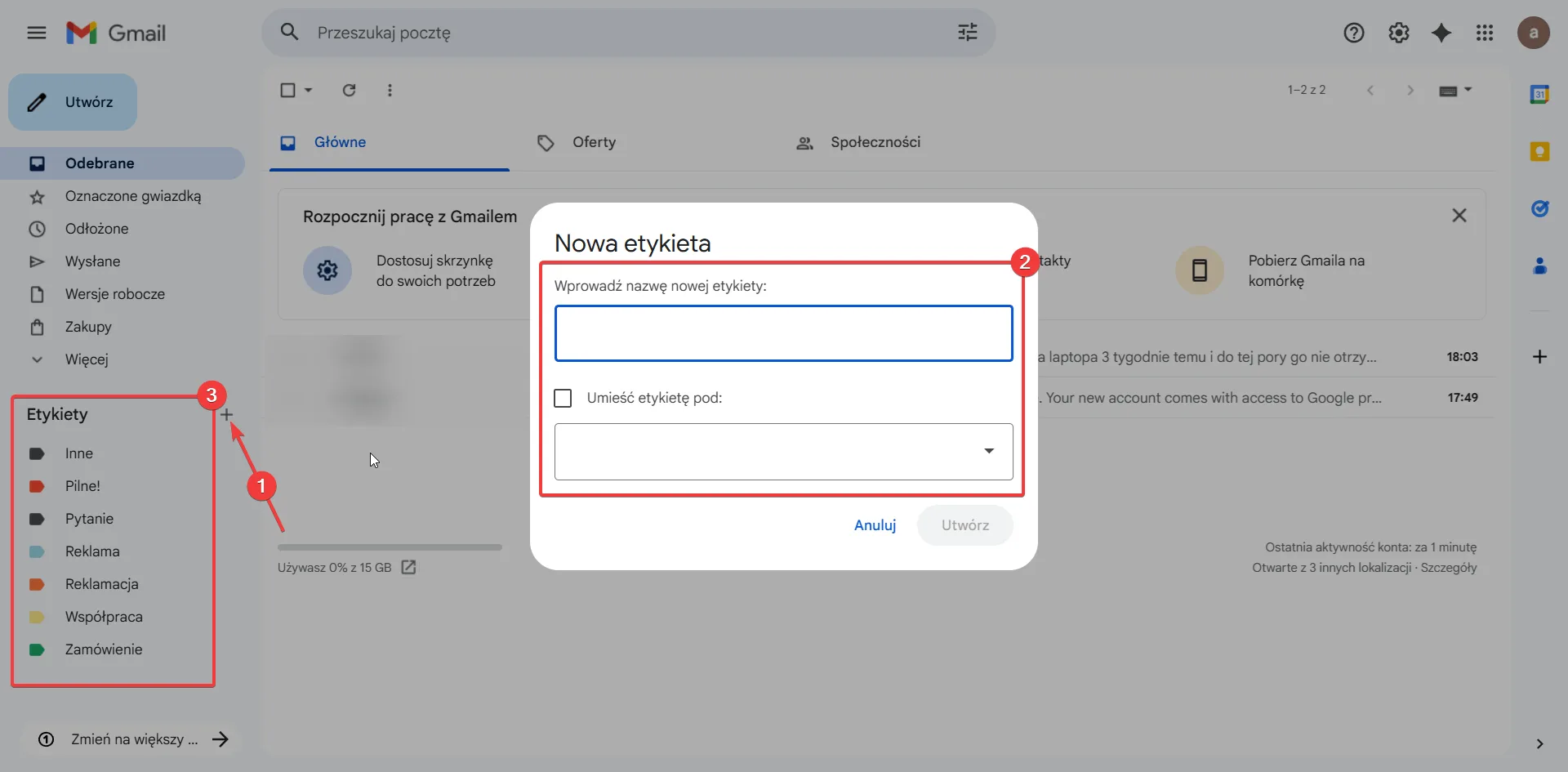Click the new label name input field

(783, 333)
